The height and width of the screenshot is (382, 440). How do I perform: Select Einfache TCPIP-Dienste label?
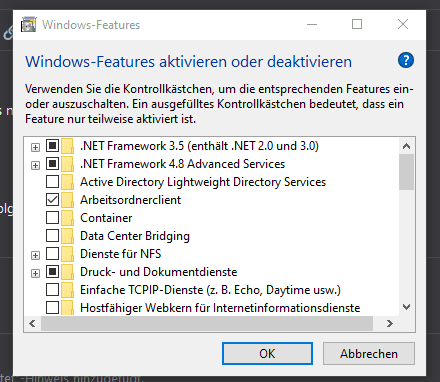tap(210, 290)
